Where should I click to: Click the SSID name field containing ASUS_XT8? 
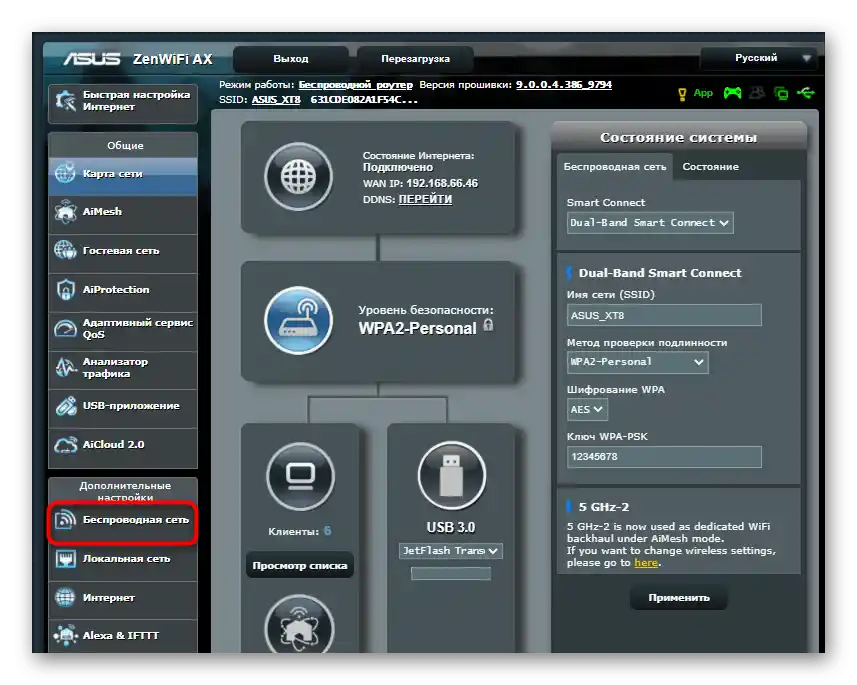[664, 315]
